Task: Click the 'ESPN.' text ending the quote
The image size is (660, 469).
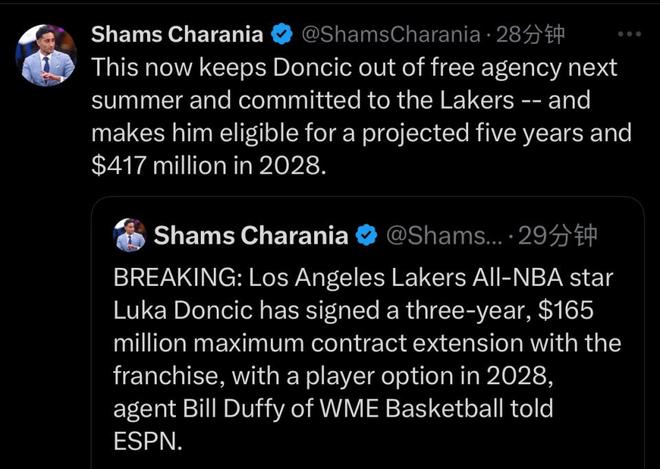Action: [148, 441]
